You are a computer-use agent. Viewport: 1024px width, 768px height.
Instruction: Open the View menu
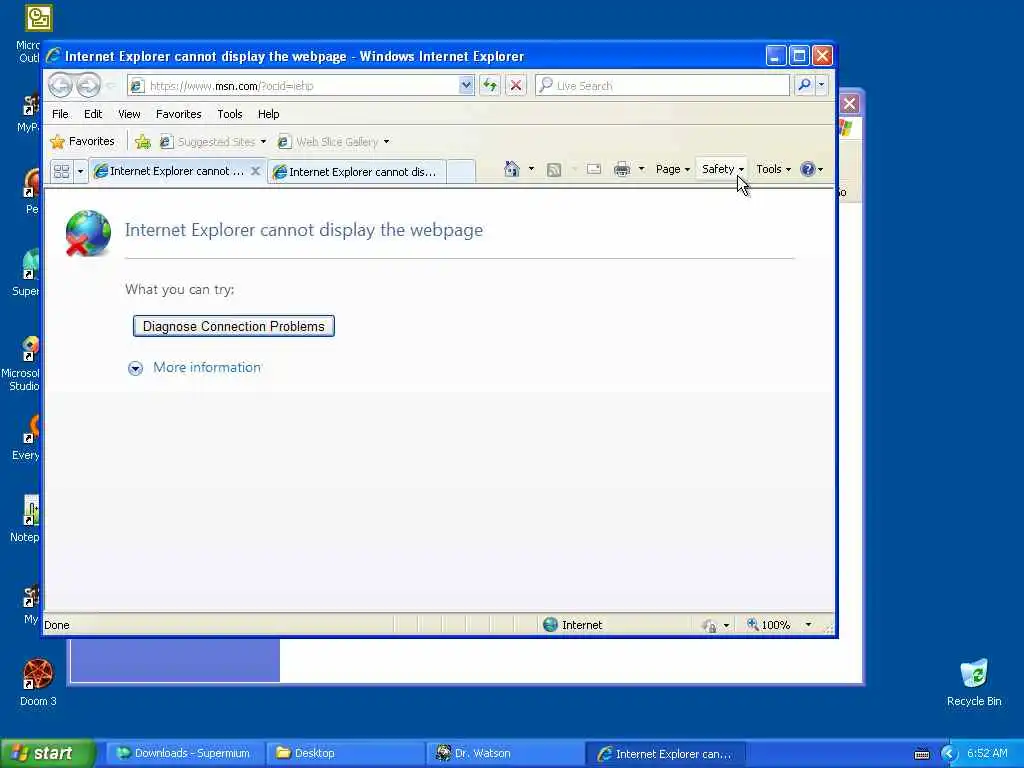[129, 114]
